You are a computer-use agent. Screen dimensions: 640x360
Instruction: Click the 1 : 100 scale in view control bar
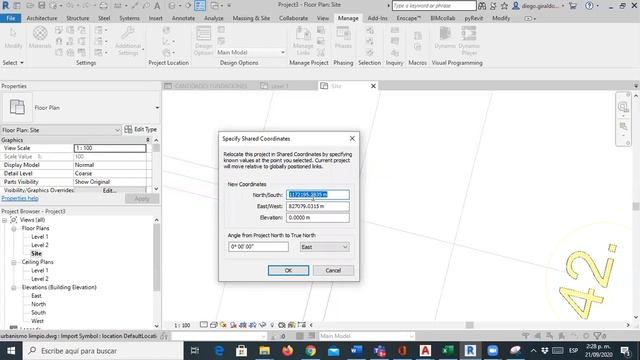[x=182, y=325]
